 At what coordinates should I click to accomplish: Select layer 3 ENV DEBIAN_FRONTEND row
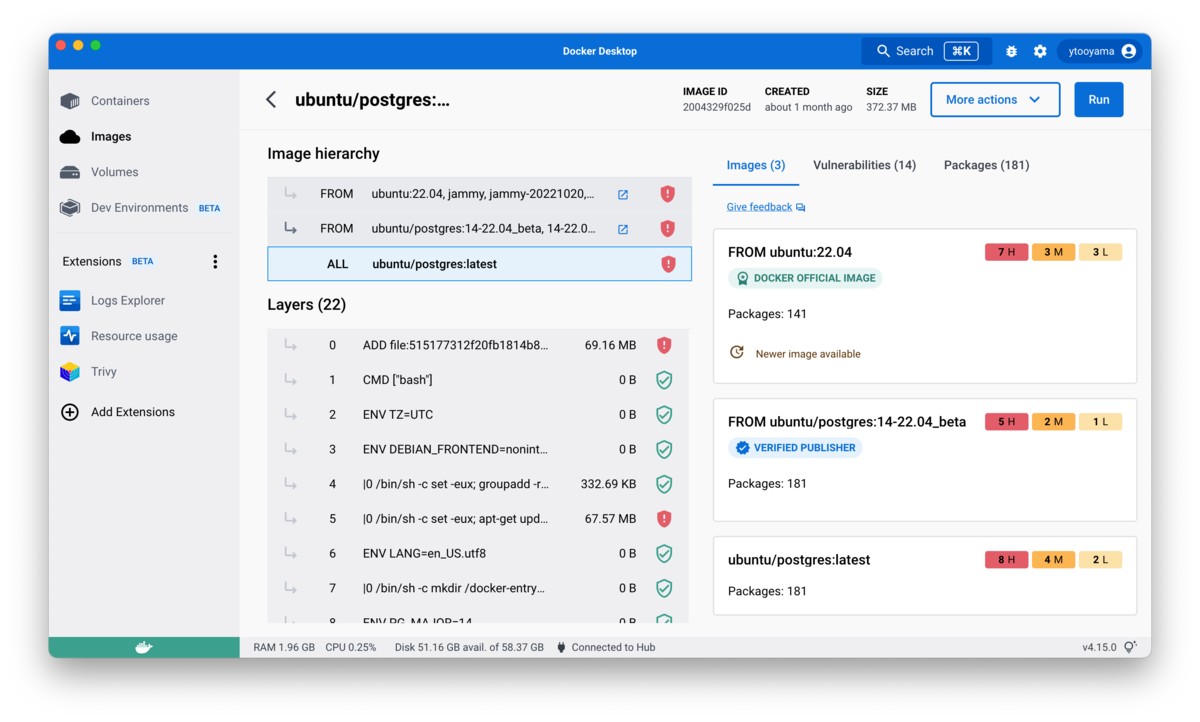(480, 450)
